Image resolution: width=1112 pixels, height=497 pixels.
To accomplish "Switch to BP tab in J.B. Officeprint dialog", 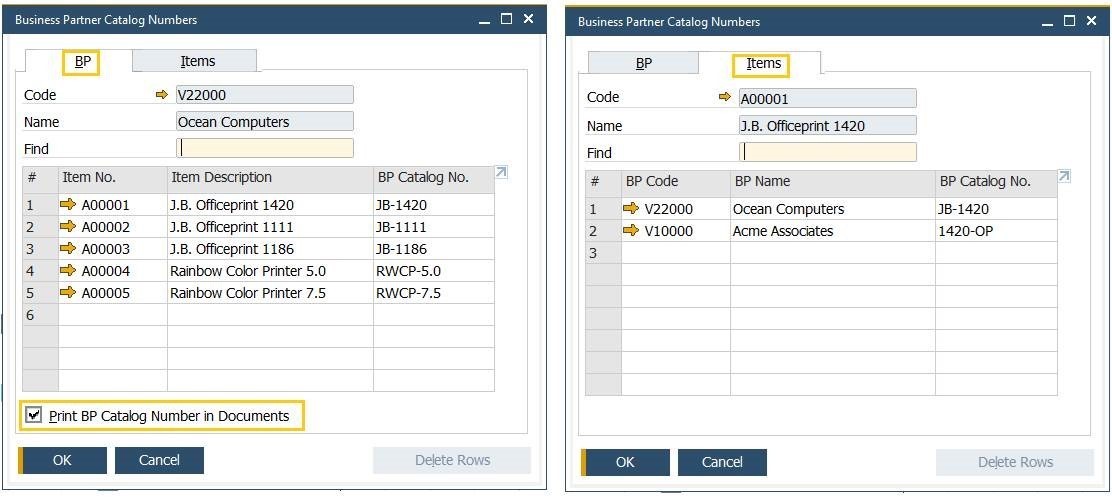I will [x=644, y=63].
